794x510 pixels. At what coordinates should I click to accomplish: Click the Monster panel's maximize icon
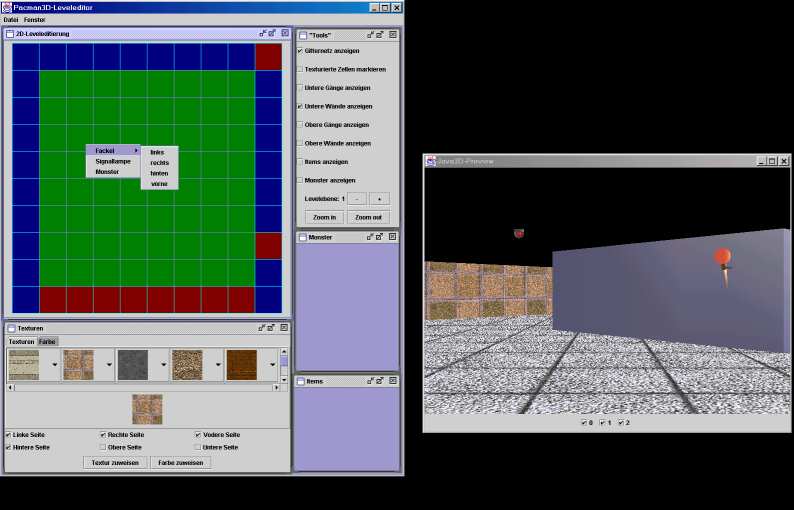380,237
